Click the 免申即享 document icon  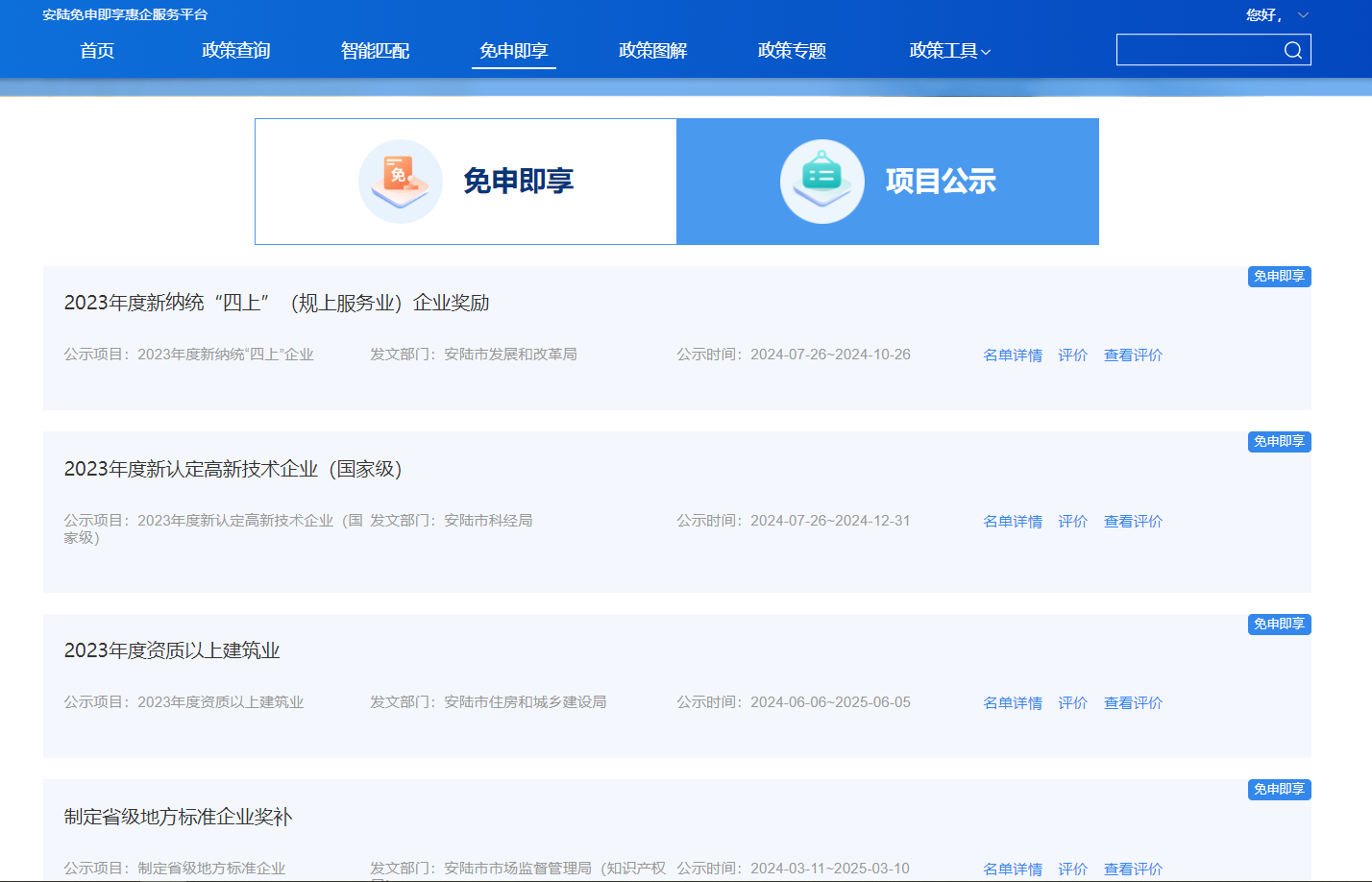[x=400, y=181]
